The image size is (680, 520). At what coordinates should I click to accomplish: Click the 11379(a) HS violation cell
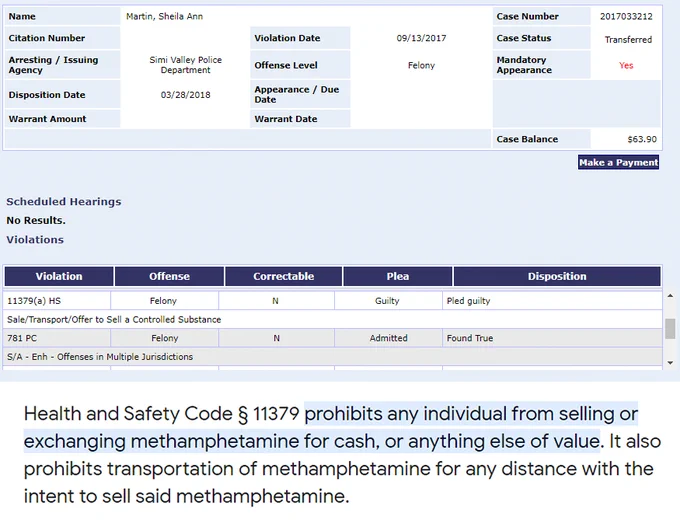pos(57,301)
